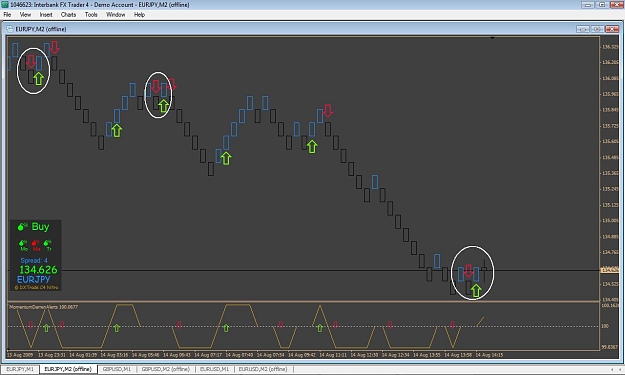This screenshot has width=625, height=375.
Task: Click the 14 Aug 13:55 time label
Action: click(x=427, y=355)
